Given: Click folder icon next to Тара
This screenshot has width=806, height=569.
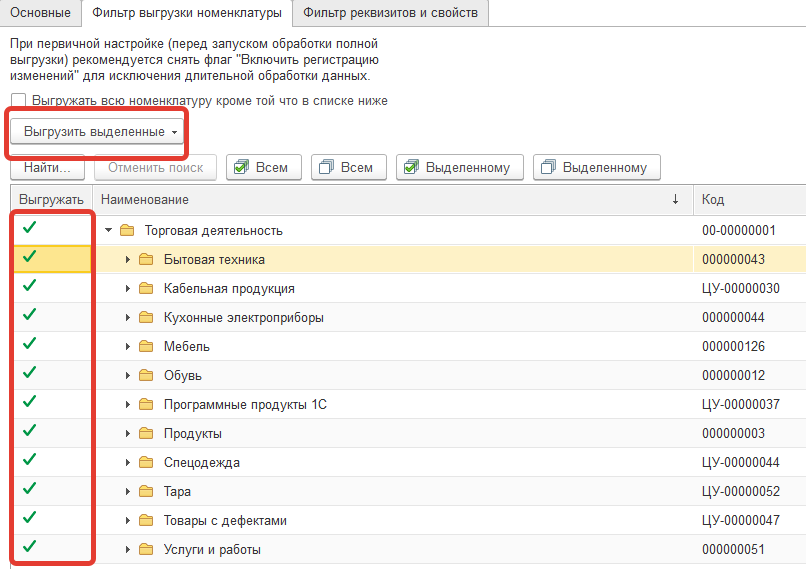Looking at the screenshot, I should coord(146,492).
